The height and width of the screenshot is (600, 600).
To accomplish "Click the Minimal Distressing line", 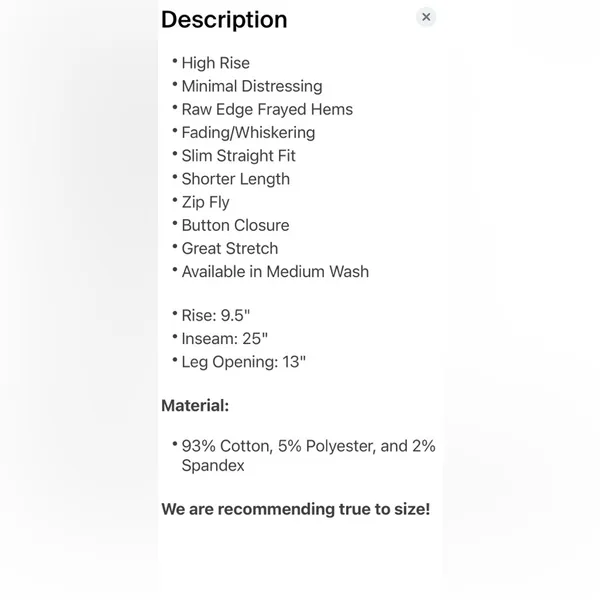I will point(252,86).
